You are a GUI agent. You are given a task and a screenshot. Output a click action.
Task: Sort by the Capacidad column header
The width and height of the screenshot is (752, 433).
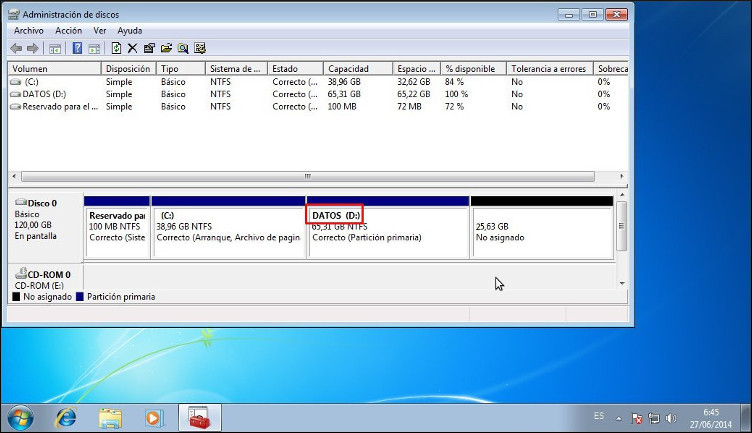(358, 69)
